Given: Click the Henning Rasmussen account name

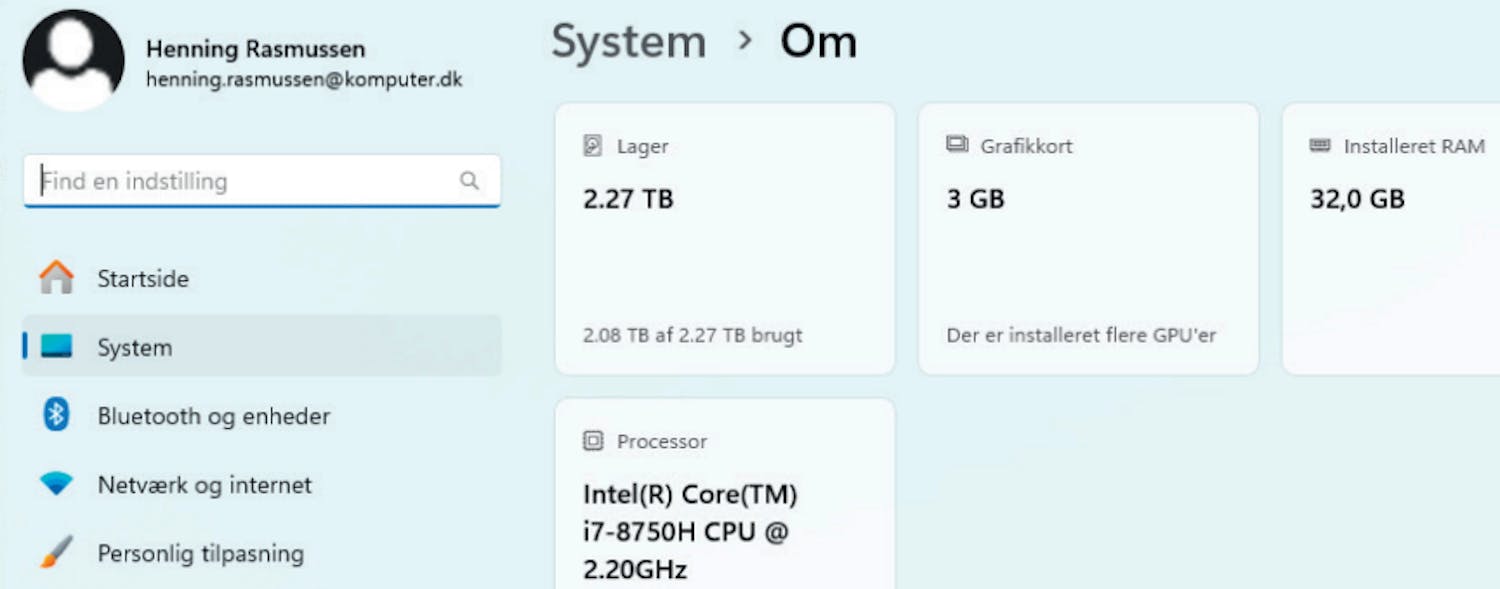Looking at the screenshot, I should click(x=255, y=49).
